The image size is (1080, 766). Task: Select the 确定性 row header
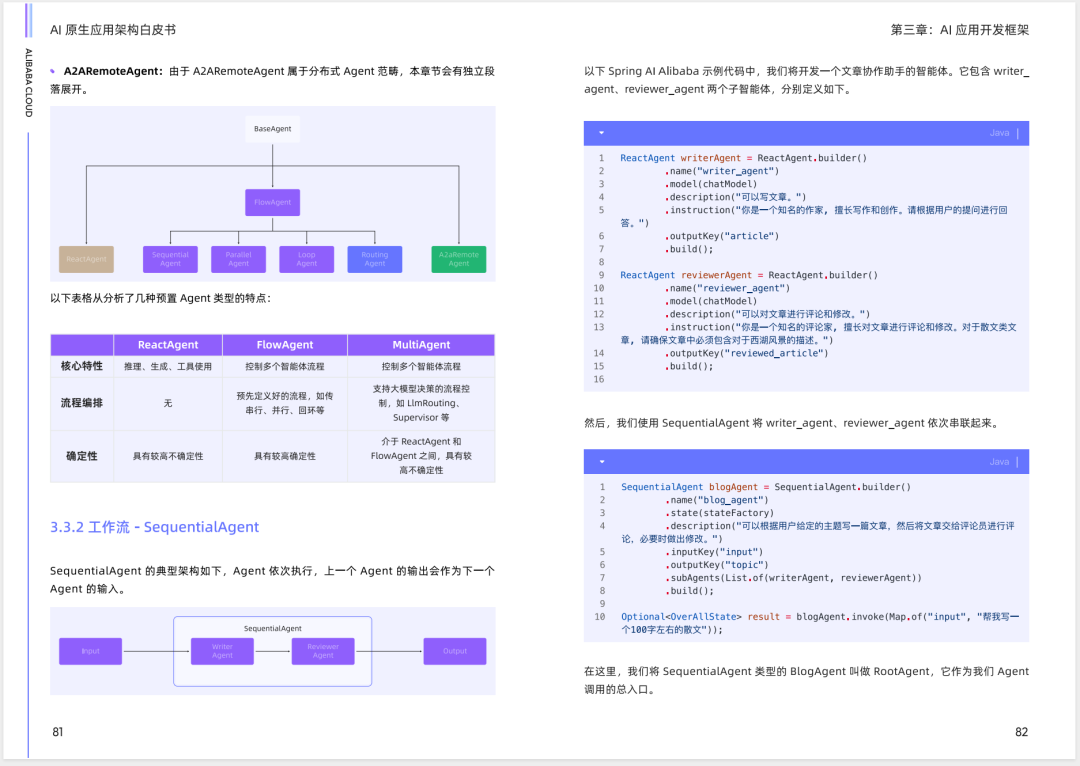82,456
